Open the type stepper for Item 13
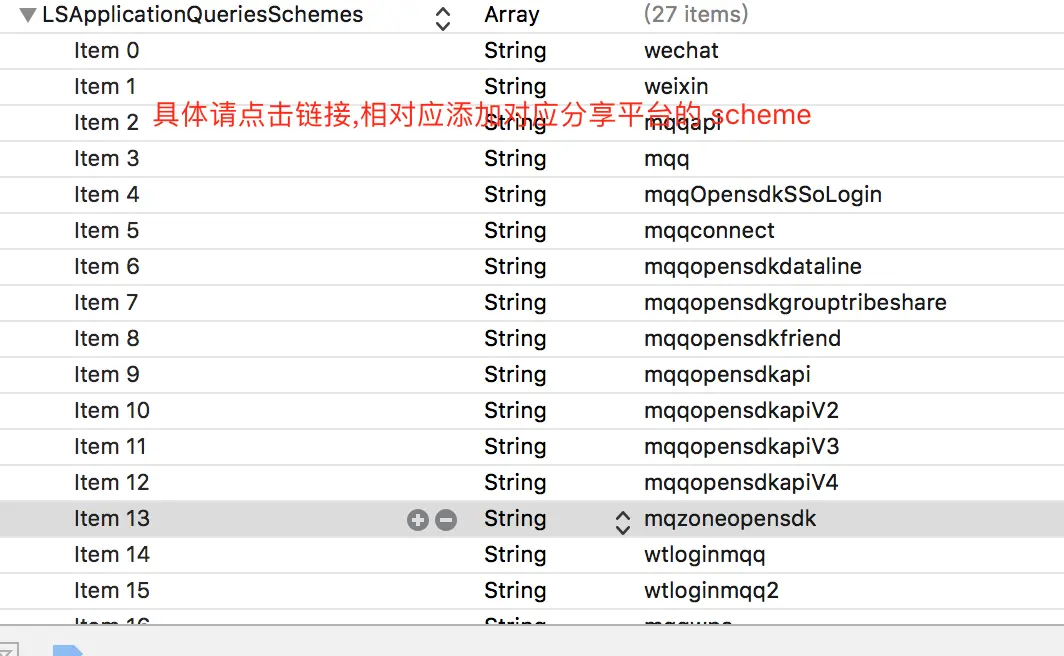This screenshot has height=656, width=1064. [623, 522]
